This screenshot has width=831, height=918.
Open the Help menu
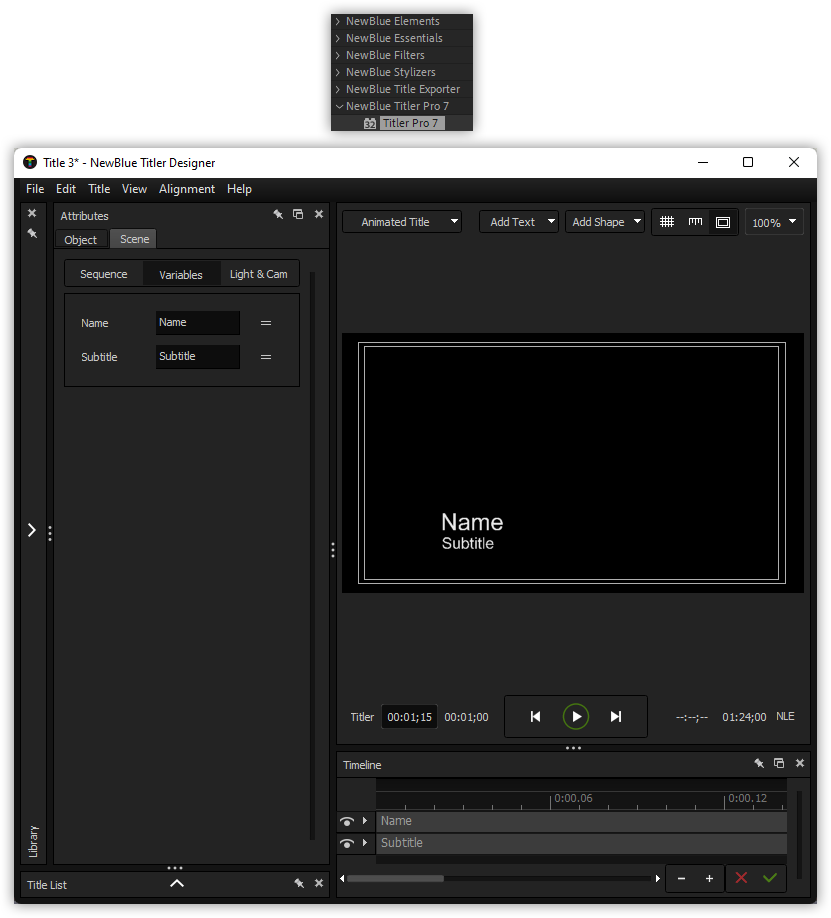[240, 189]
